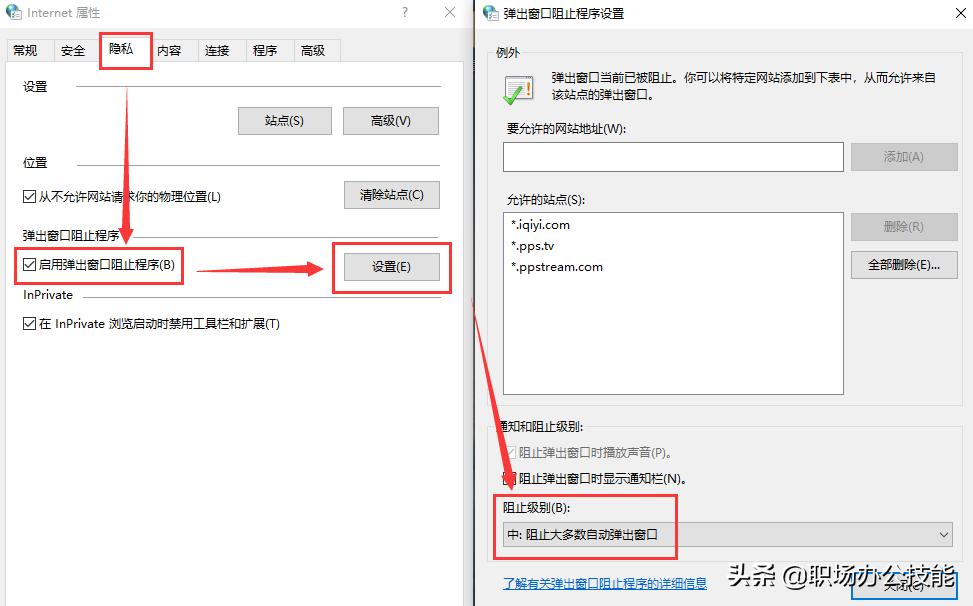
Task: Click the 站点(S) button
Action: pos(284,120)
